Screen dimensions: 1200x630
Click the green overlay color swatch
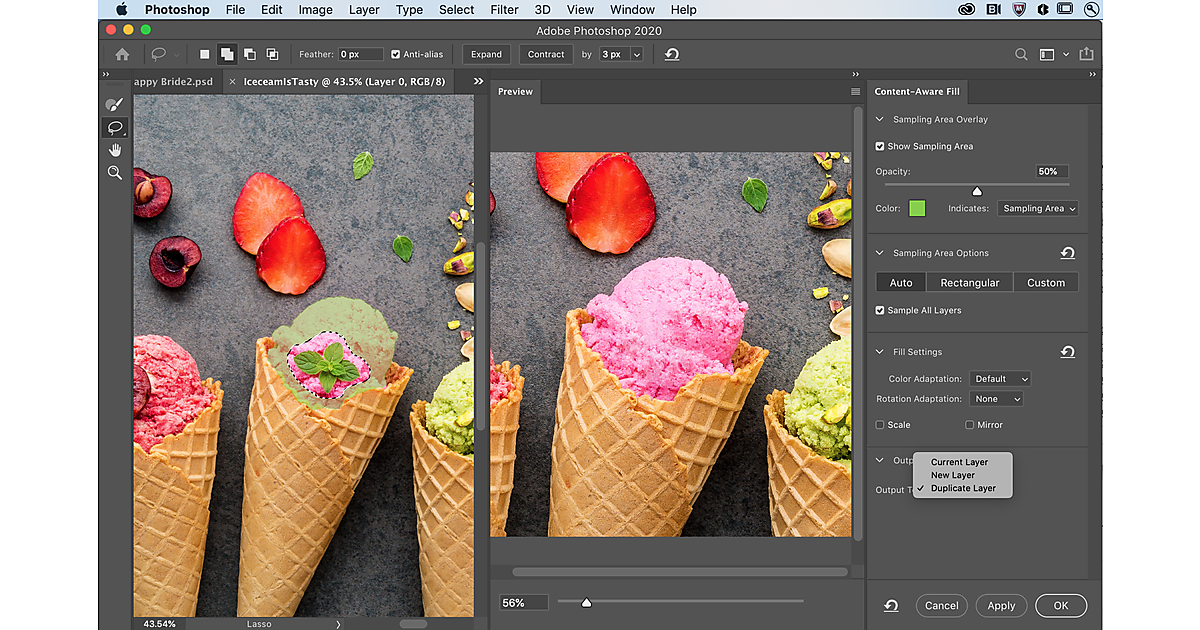click(917, 208)
